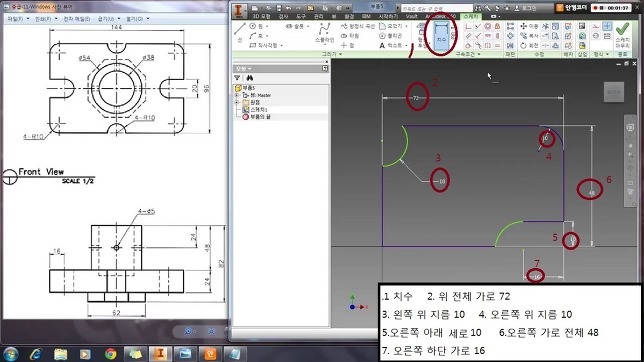
Task: Select the Line tool in Inventor's ribbon
Action: point(239,33)
